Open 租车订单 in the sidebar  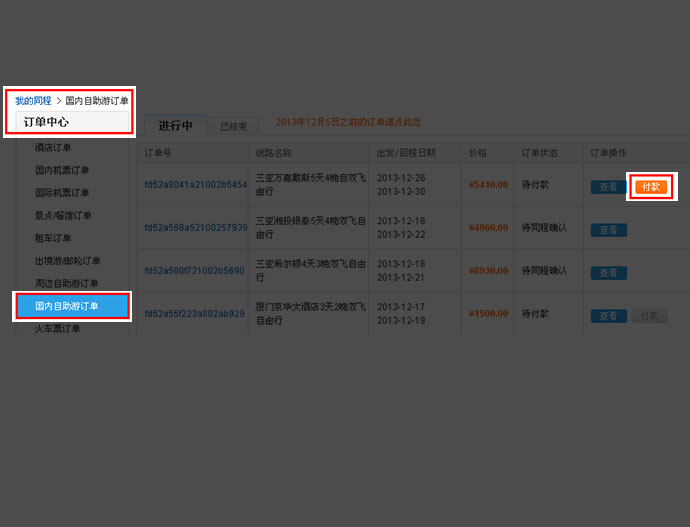(x=53, y=238)
